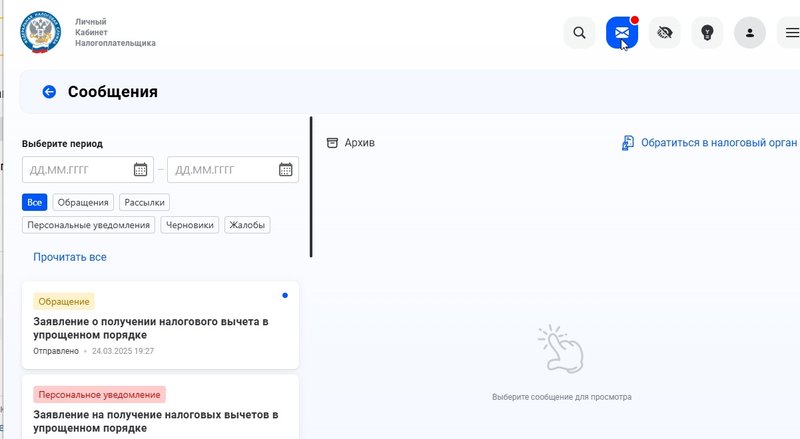Select the Рассылки filter chip
This screenshot has width=800, height=439.
(x=144, y=202)
